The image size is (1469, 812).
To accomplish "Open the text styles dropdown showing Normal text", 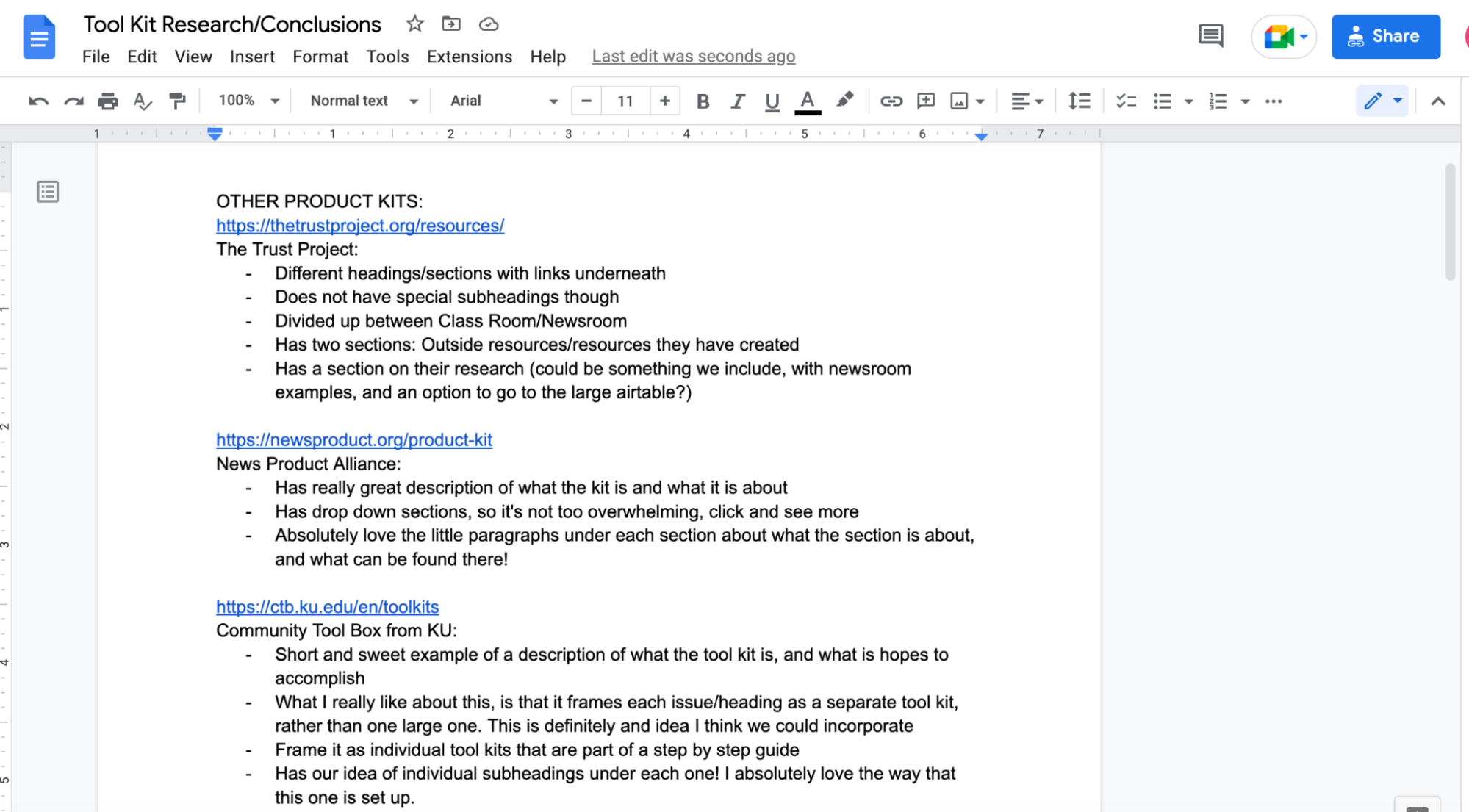I will (x=362, y=101).
